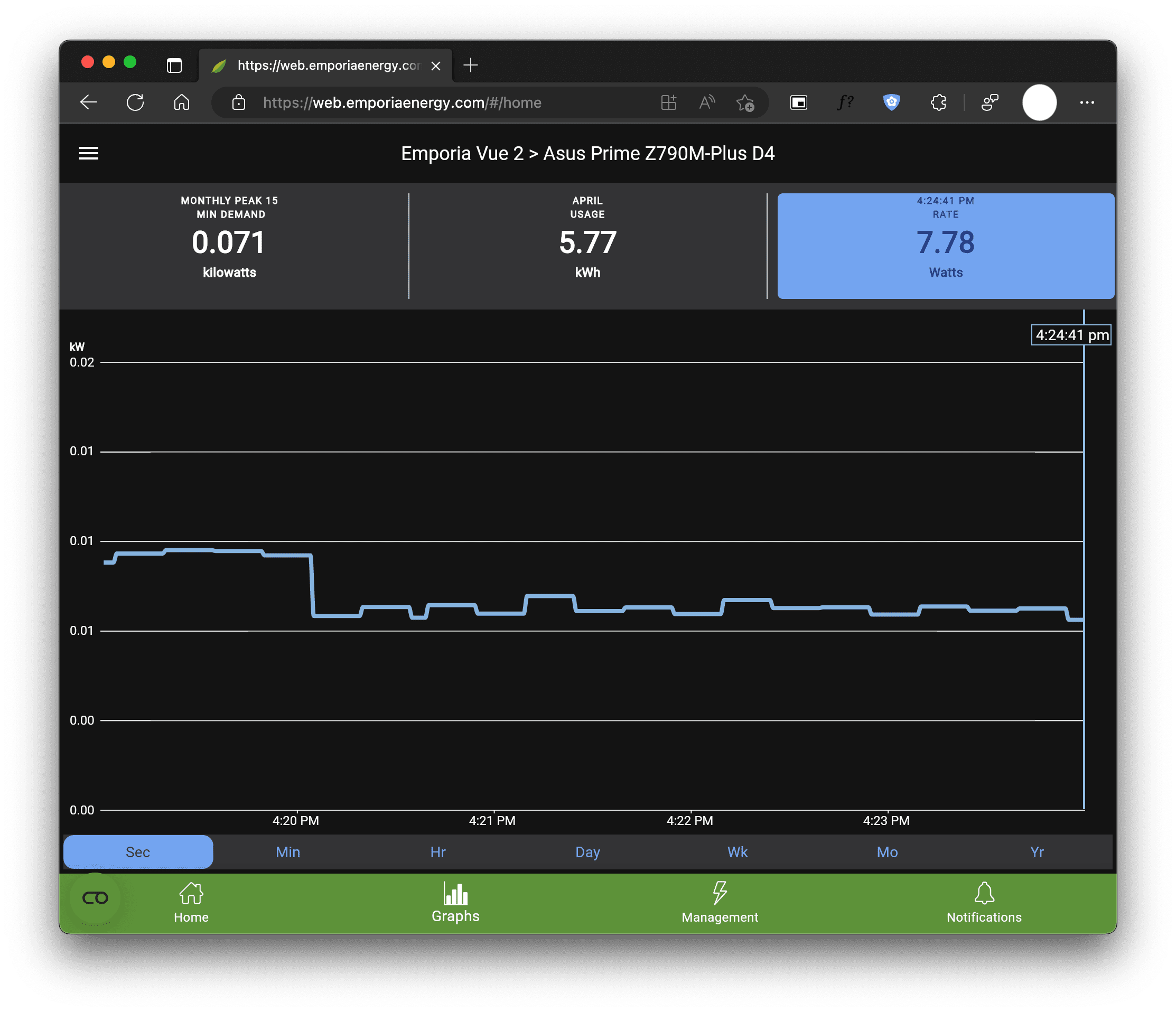
Task: Open the browser settings ellipsis menu
Action: pos(1087,103)
